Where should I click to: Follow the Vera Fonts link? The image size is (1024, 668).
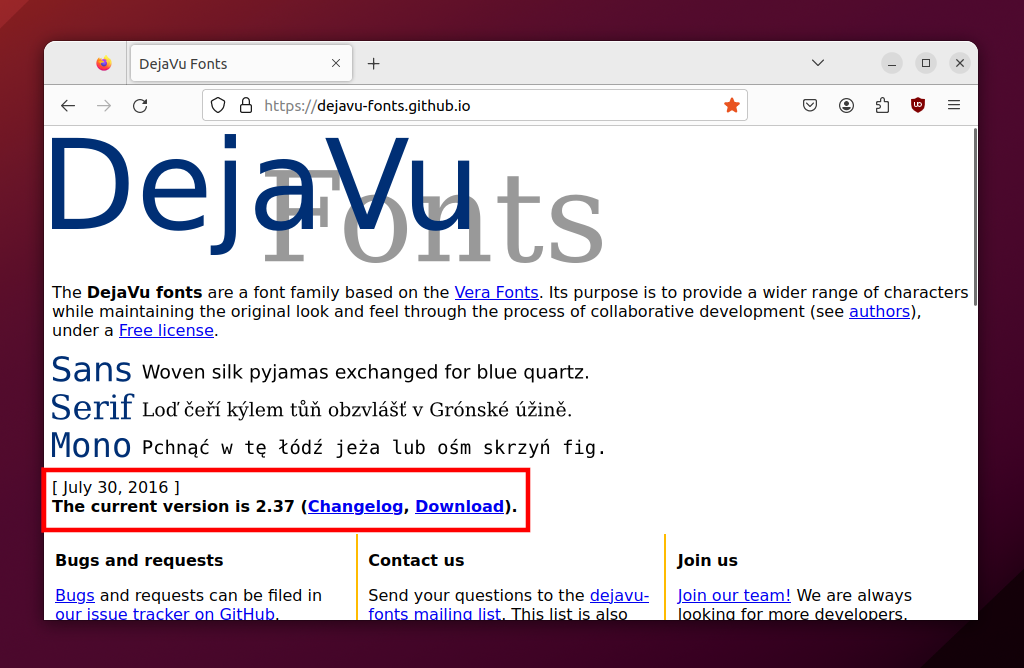(x=496, y=293)
